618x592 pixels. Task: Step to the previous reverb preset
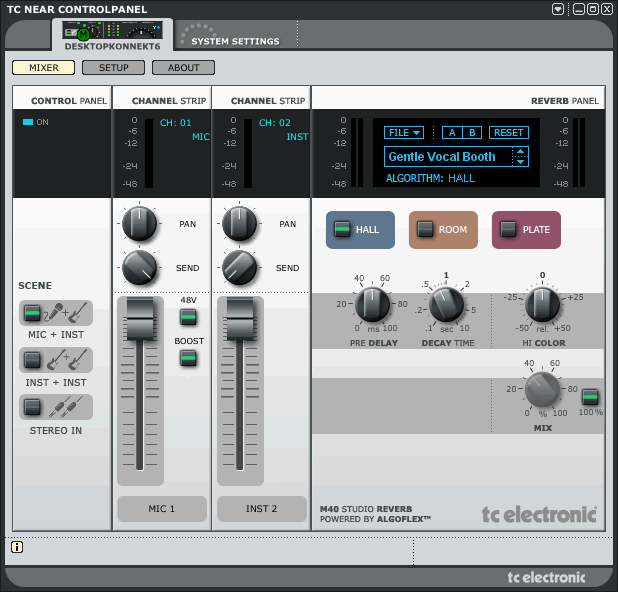pyautogui.click(x=521, y=151)
